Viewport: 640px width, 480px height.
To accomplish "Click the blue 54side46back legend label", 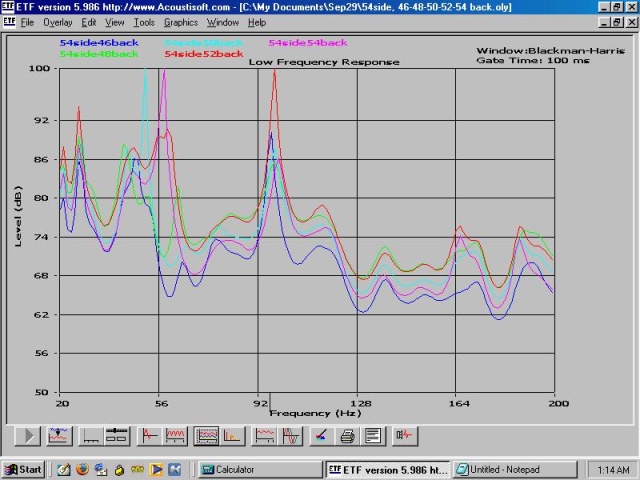I will coord(99,43).
